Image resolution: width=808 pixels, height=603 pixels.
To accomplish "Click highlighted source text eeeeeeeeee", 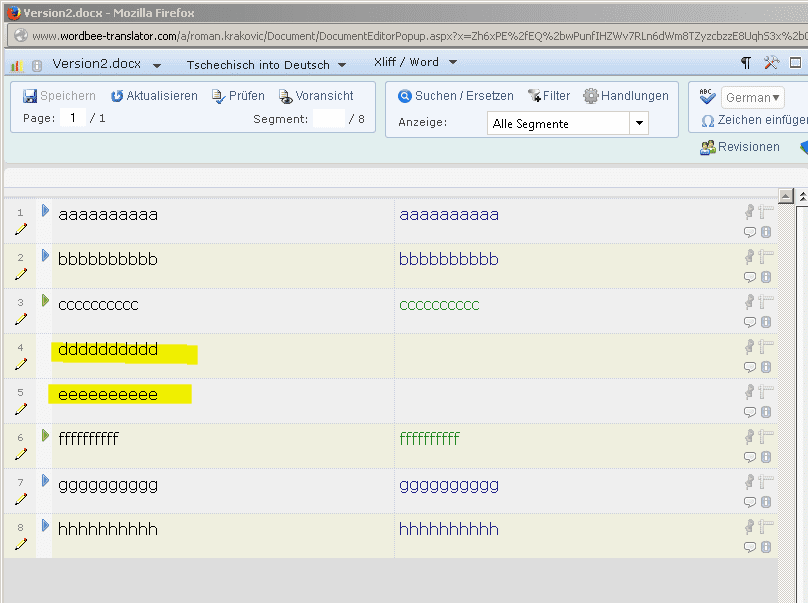I will point(108,395).
